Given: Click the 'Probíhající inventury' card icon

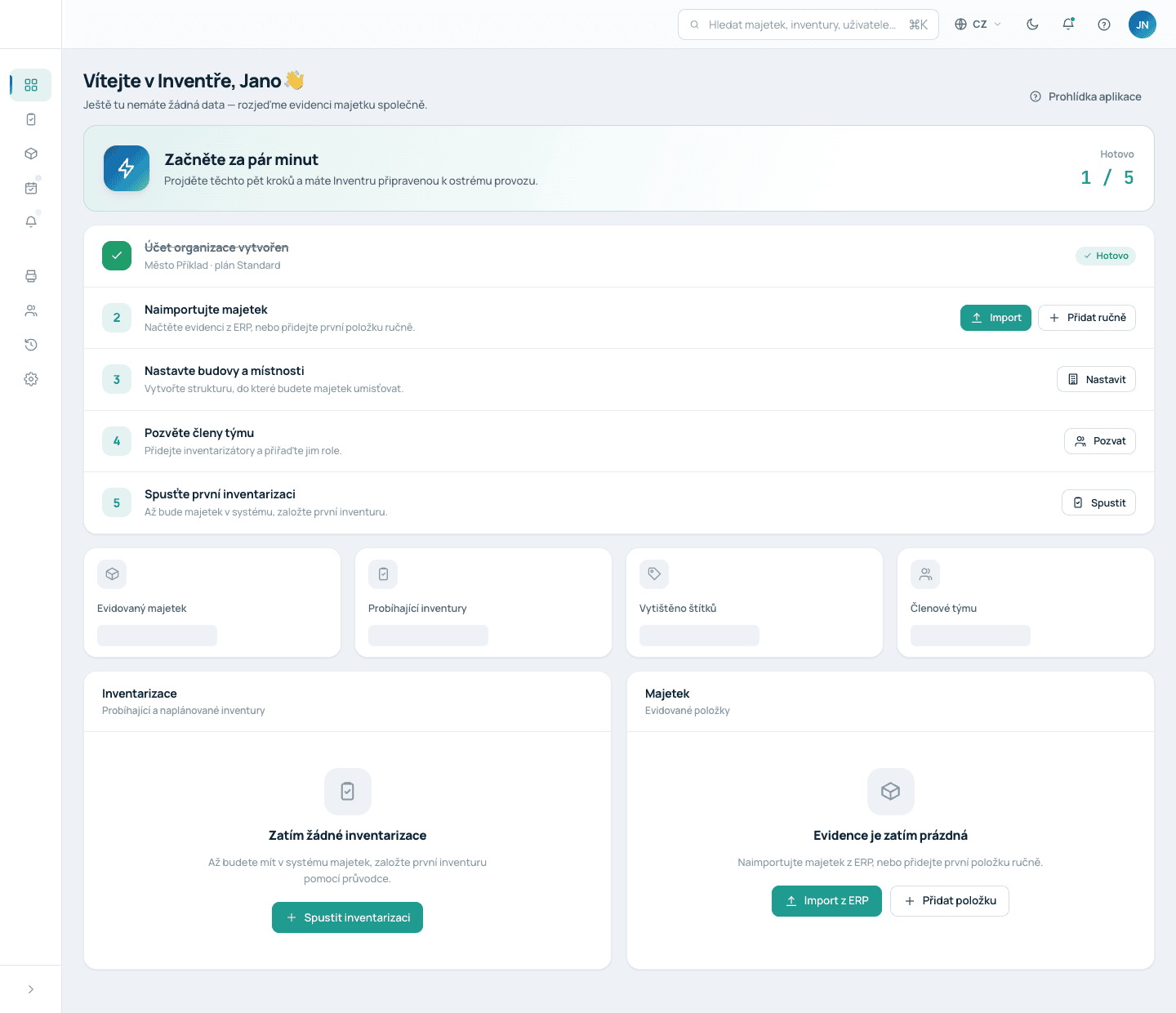Looking at the screenshot, I should pyautogui.click(x=383, y=574).
